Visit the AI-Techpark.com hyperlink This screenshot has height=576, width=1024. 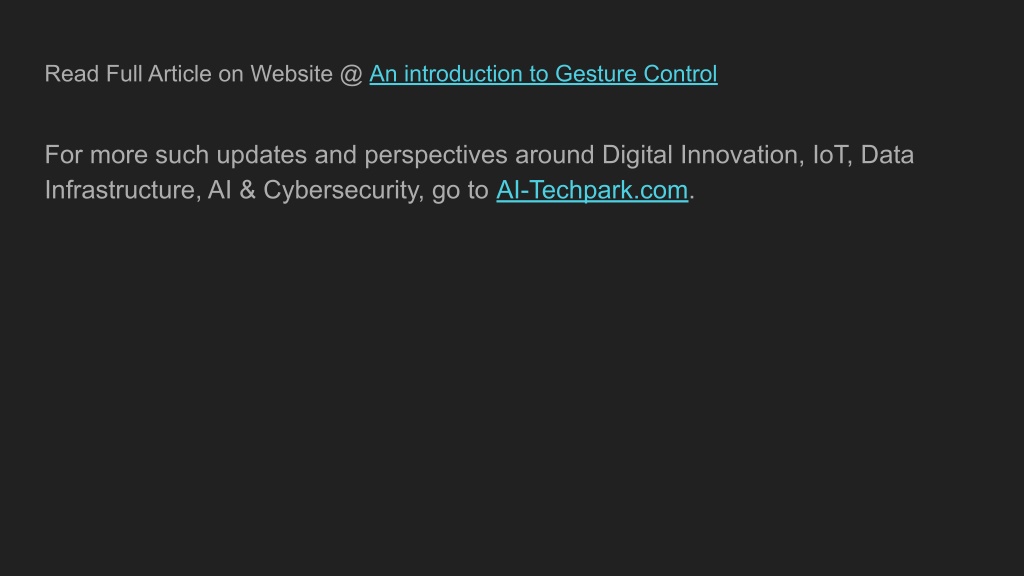[x=592, y=190]
